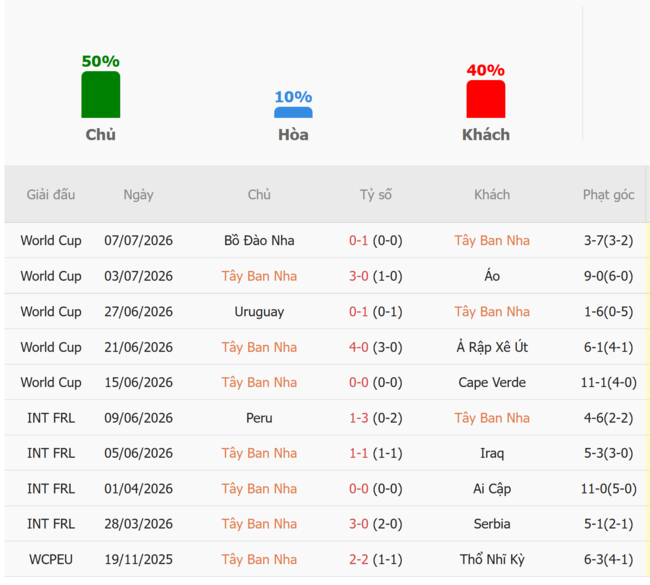Select the Giải đấu column header
The image size is (650, 585).
coord(51,194)
